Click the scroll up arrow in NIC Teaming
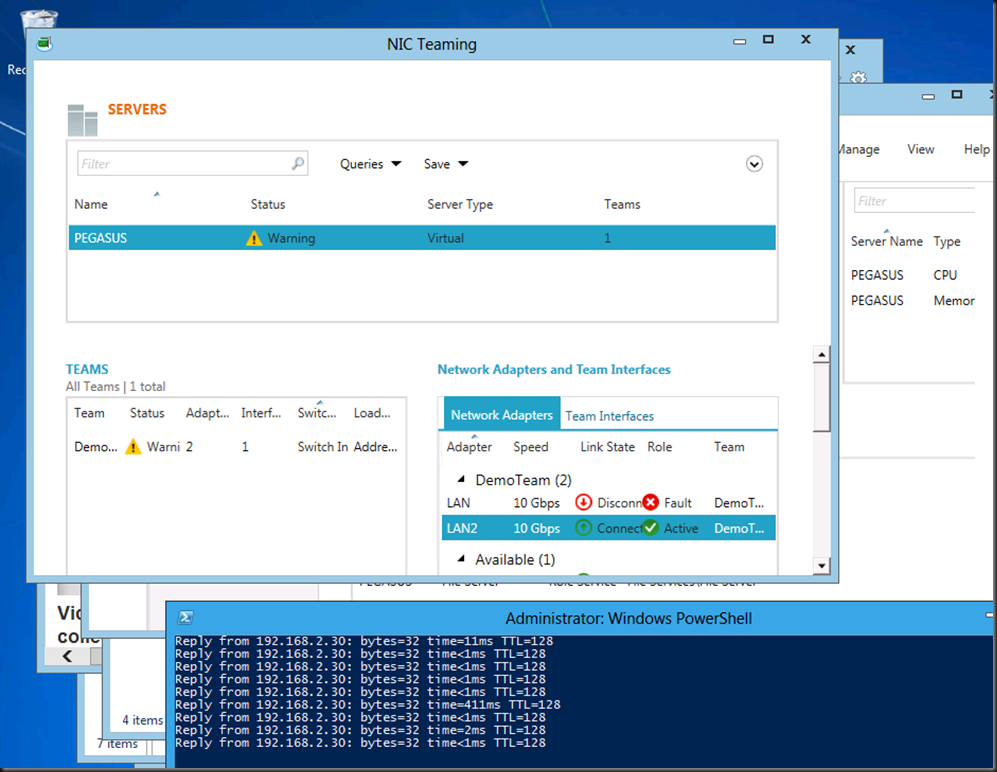 click(x=822, y=354)
